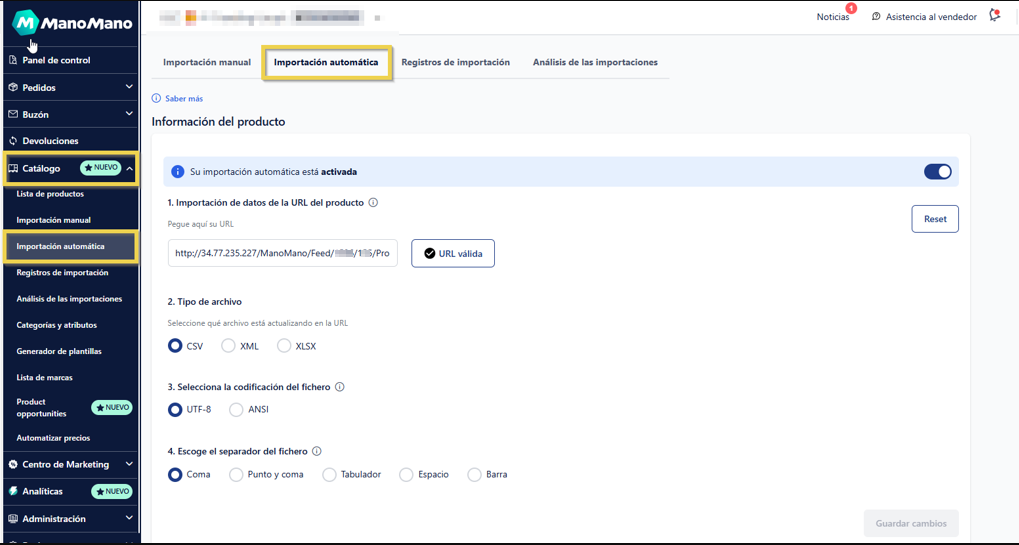Open the Registros de importación tab

coord(455,62)
